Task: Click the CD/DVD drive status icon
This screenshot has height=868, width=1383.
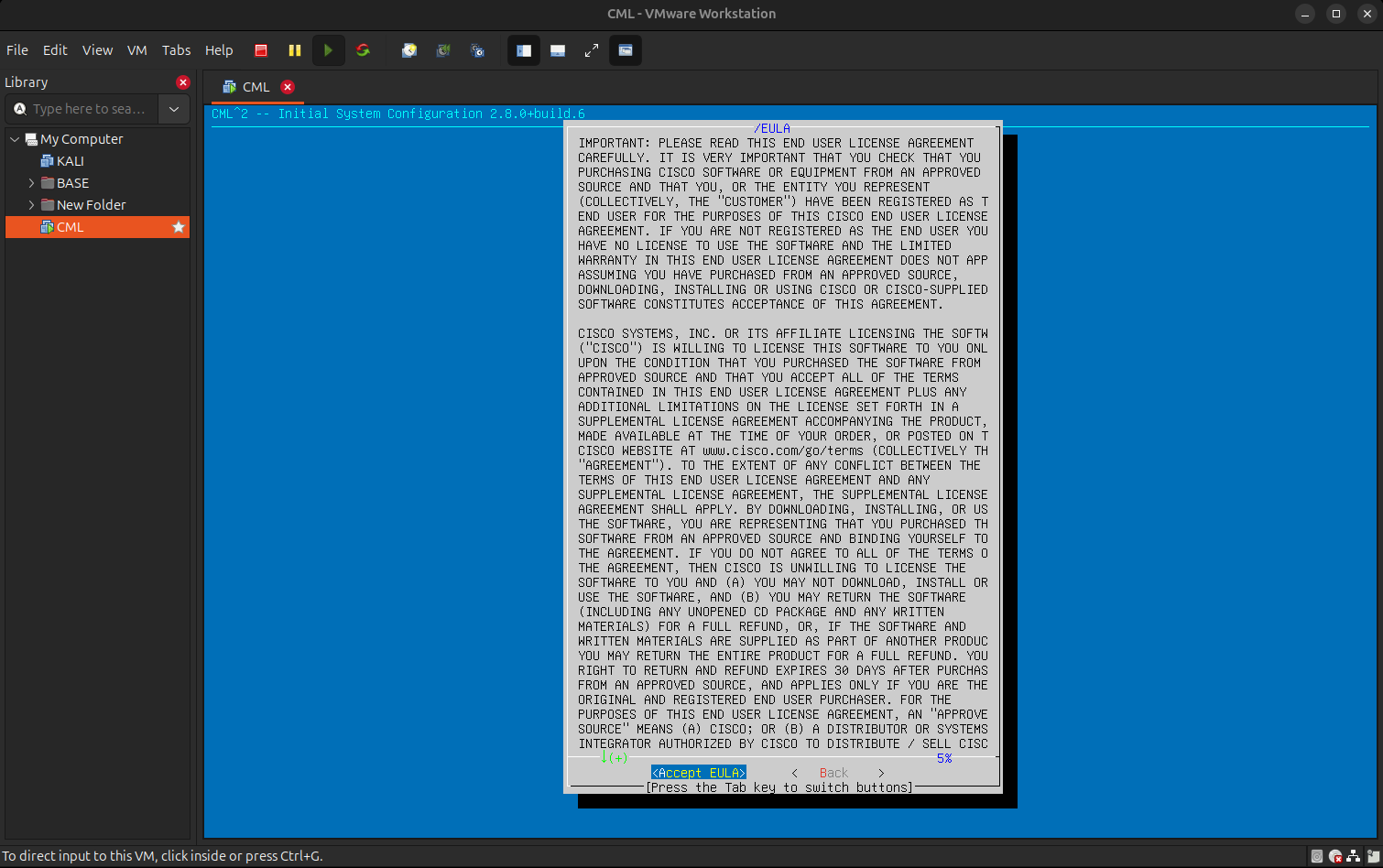Action: [x=1334, y=857]
